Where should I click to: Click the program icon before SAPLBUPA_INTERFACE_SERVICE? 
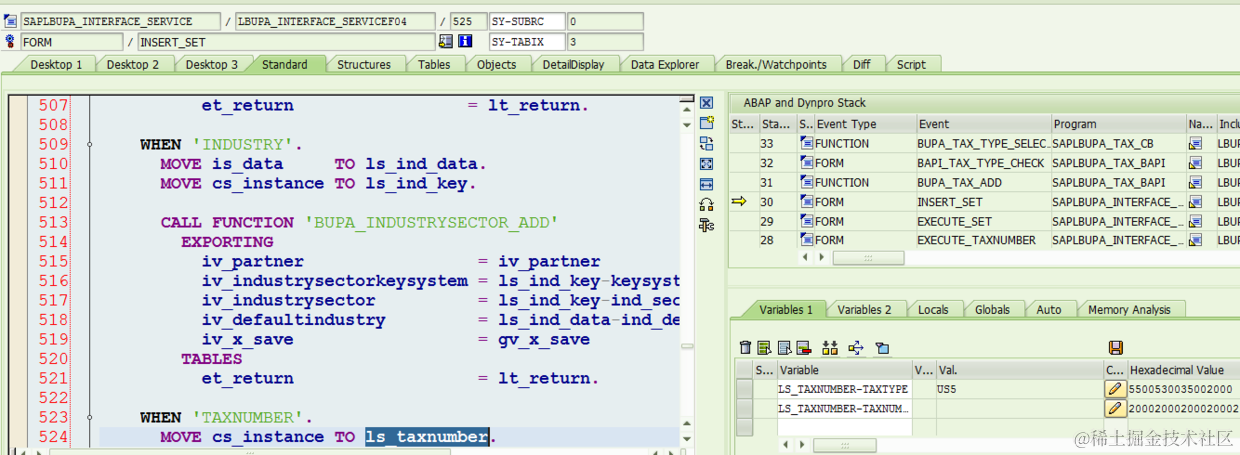tap(11, 21)
